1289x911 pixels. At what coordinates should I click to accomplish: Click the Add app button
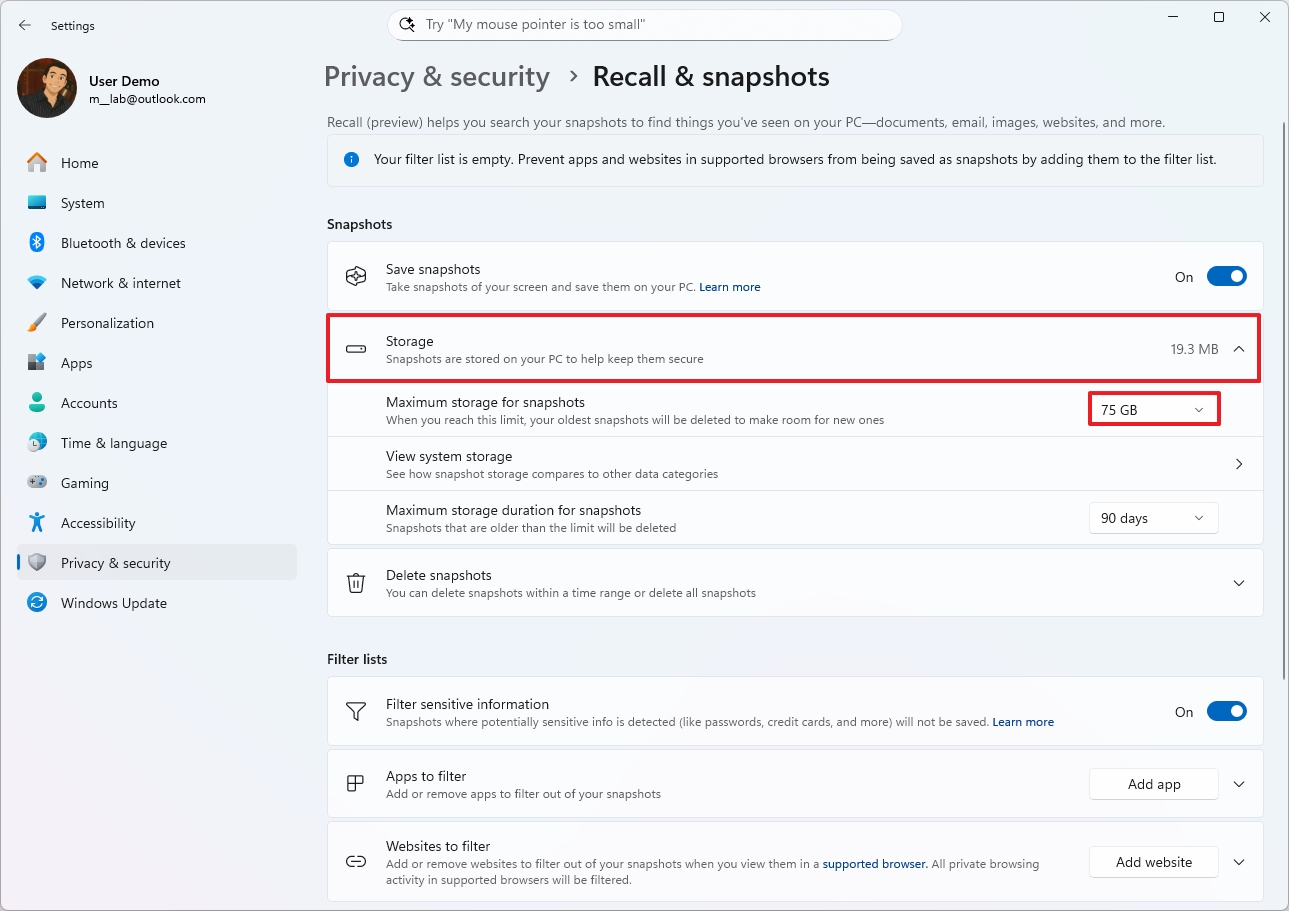(x=1153, y=784)
